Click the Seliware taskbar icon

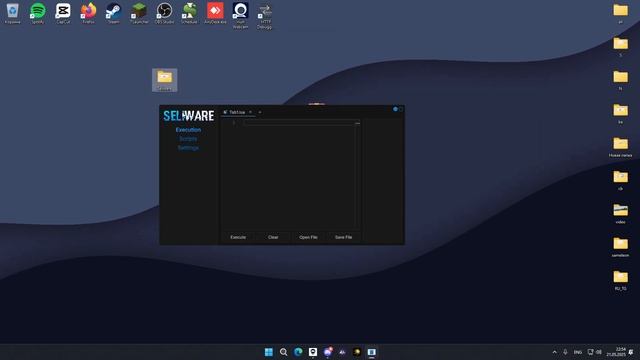tap(371, 352)
